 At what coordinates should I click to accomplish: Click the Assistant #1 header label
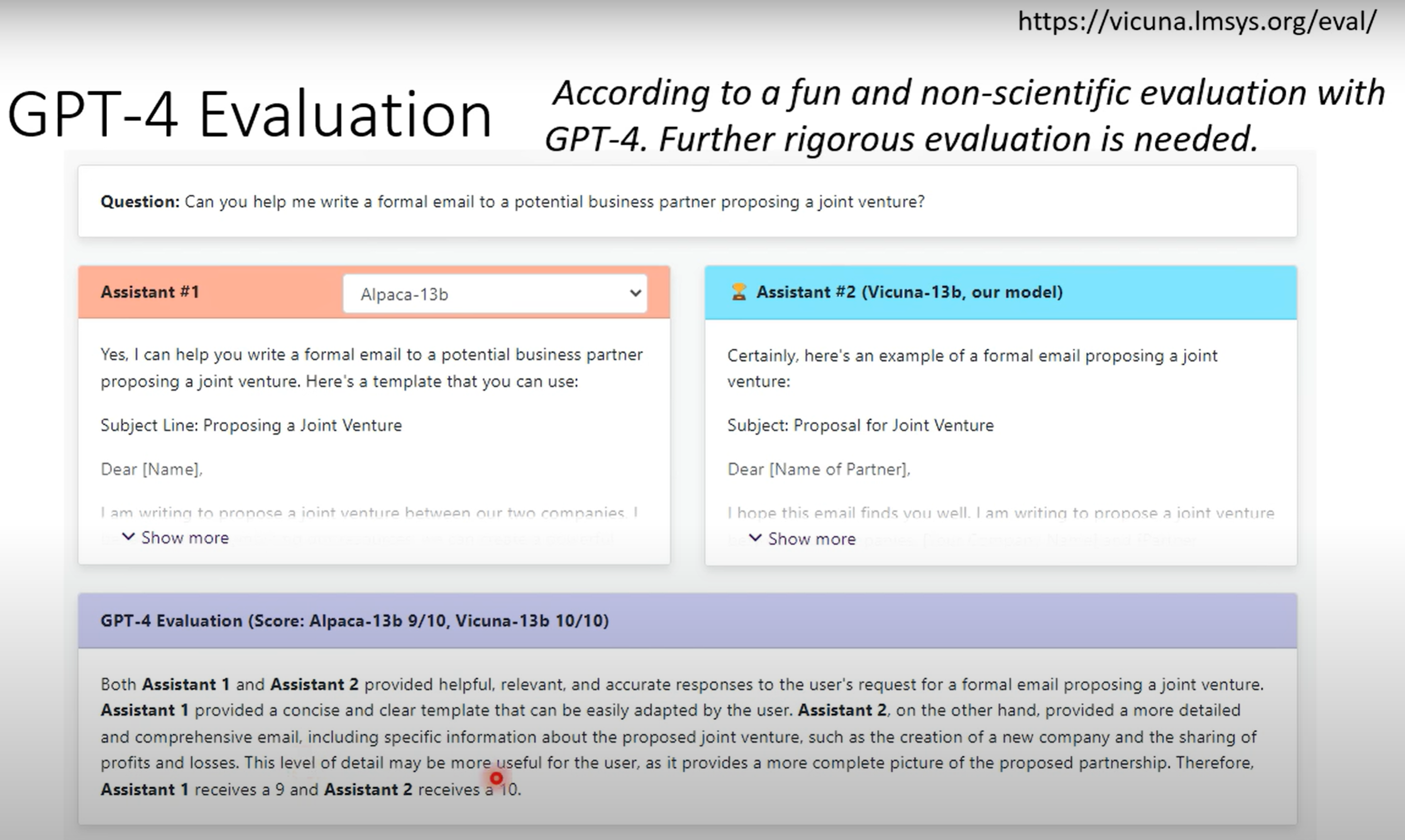click(150, 292)
